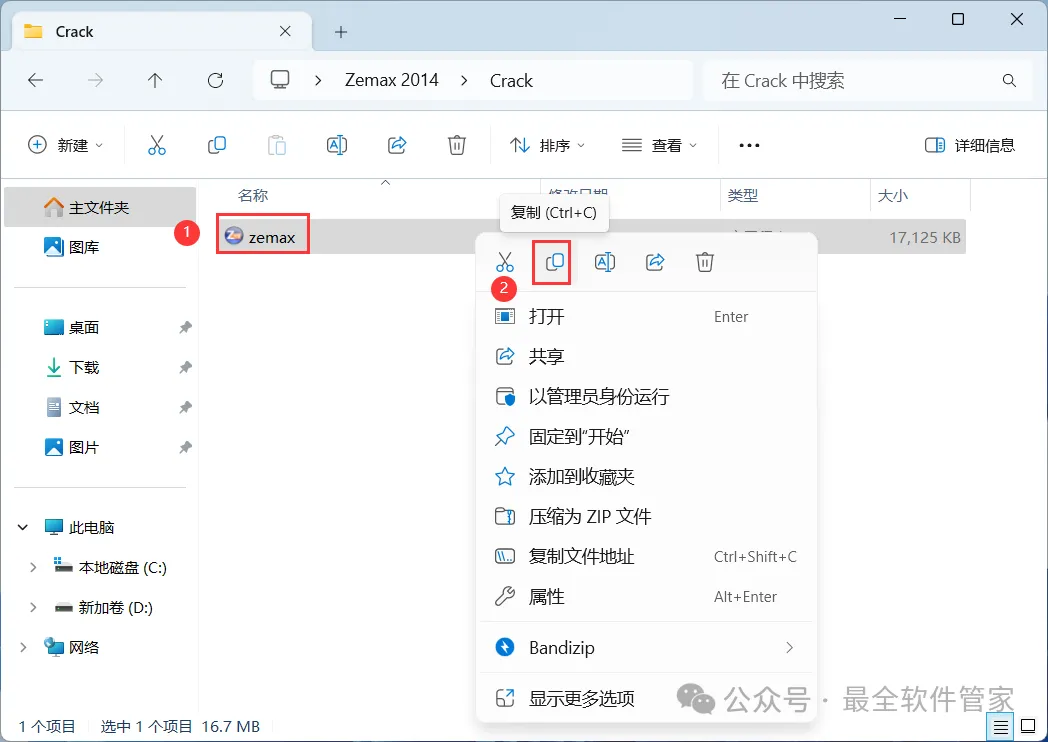Close the Crack tab
This screenshot has width=1048, height=742.
coord(285,31)
